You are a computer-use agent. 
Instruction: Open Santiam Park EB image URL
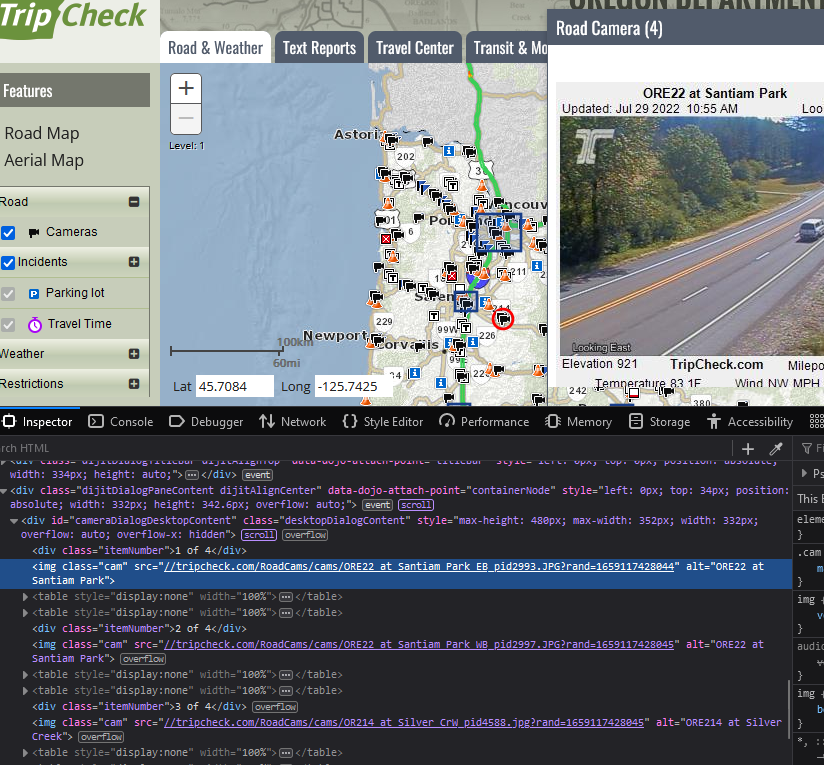419,566
